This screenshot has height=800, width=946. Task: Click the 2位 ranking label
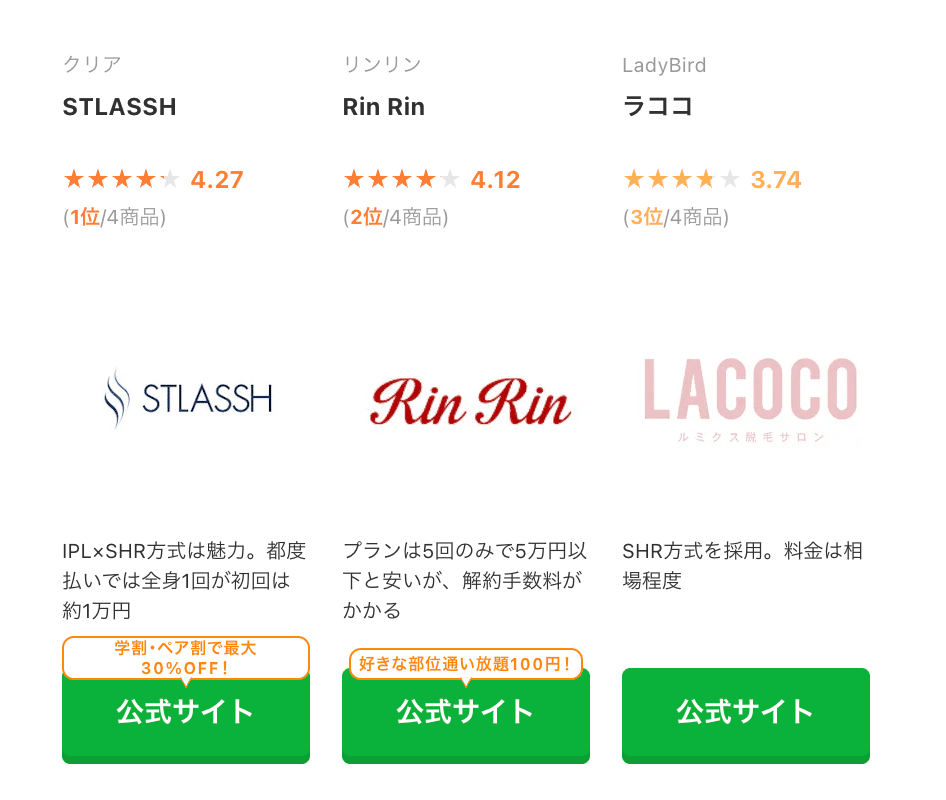(x=365, y=217)
